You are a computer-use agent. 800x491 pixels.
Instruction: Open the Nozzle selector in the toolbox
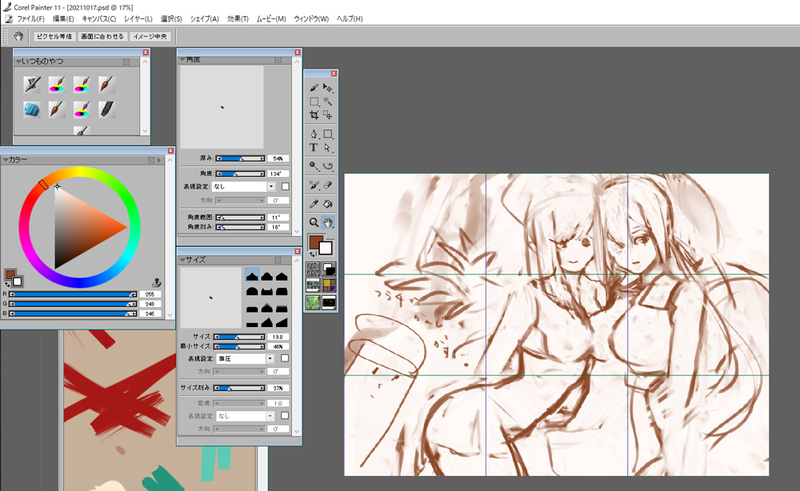coord(329,302)
